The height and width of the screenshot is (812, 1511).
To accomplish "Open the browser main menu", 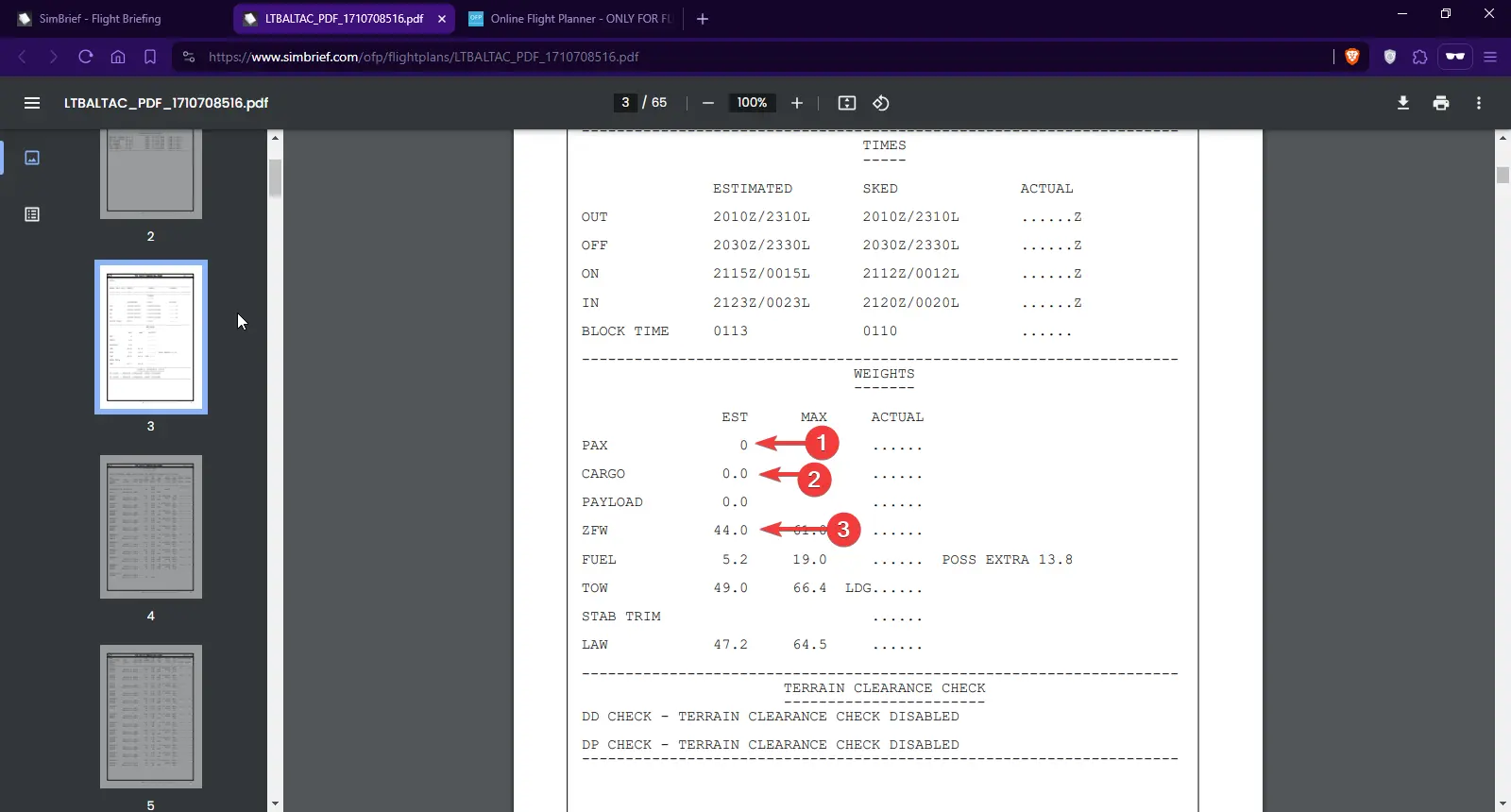I will click(1490, 57).
